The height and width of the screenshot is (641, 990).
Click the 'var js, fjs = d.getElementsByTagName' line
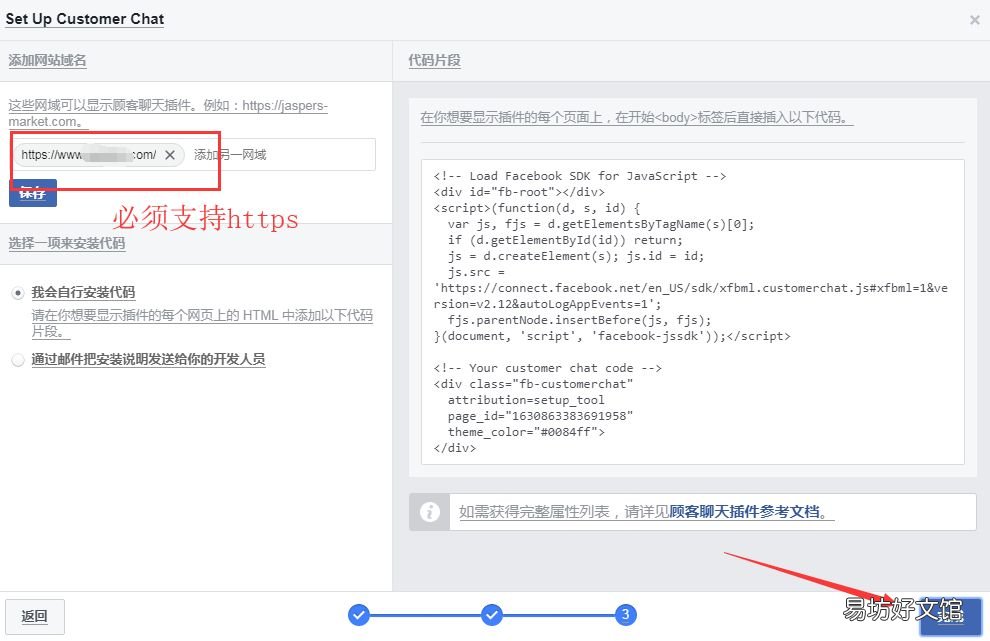pos(600,224)
